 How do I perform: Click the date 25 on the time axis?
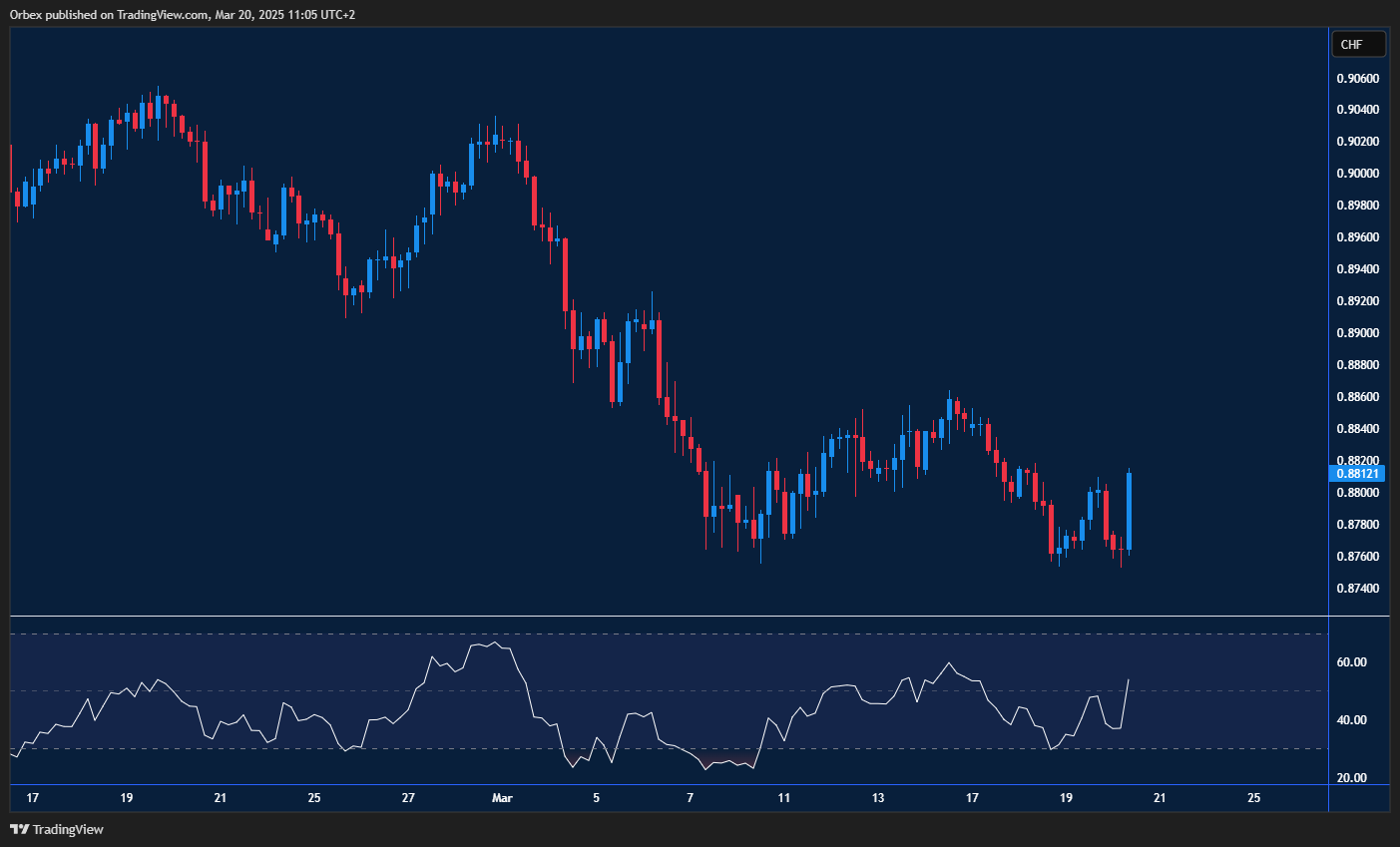[x=313, y=798]
